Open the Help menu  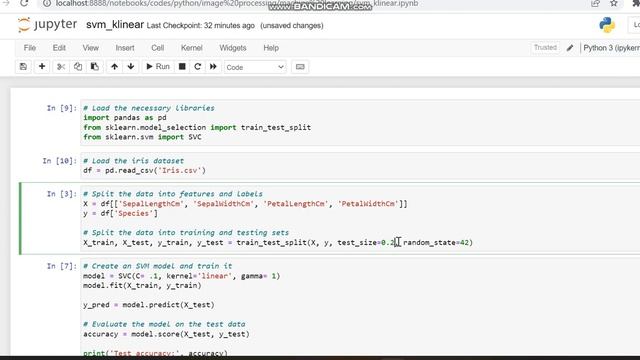271,48
